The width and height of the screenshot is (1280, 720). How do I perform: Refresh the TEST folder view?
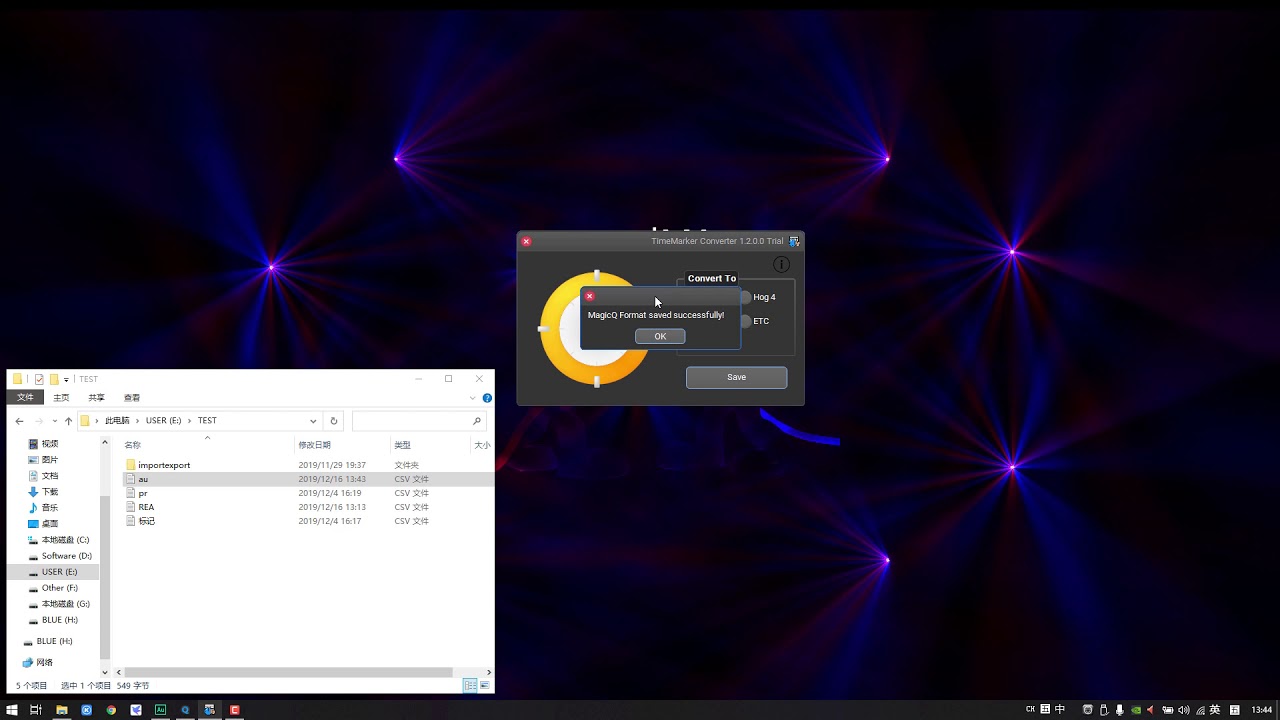click(x=334, y=421)
